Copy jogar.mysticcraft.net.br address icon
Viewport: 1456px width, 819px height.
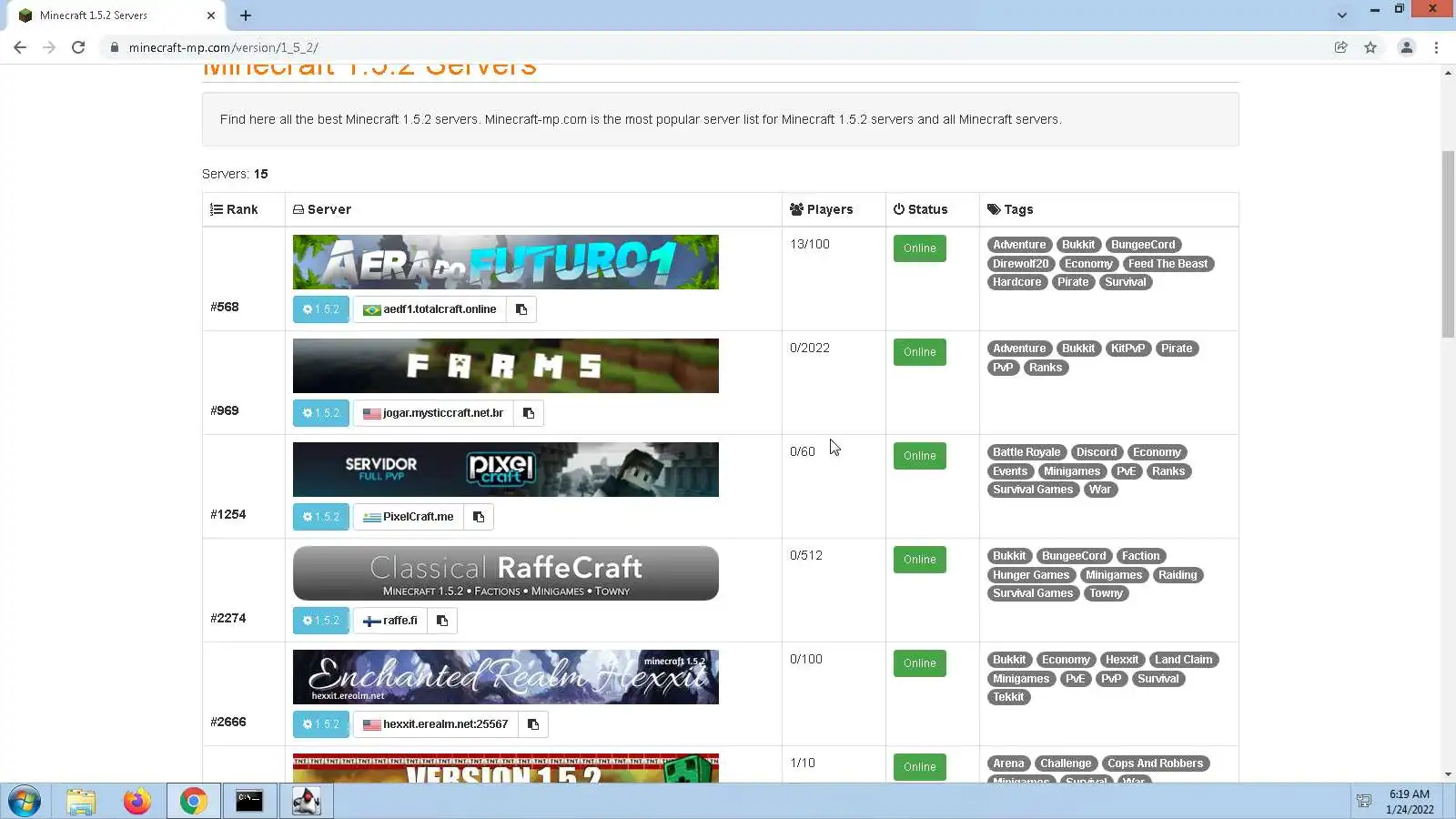point(529,413)
